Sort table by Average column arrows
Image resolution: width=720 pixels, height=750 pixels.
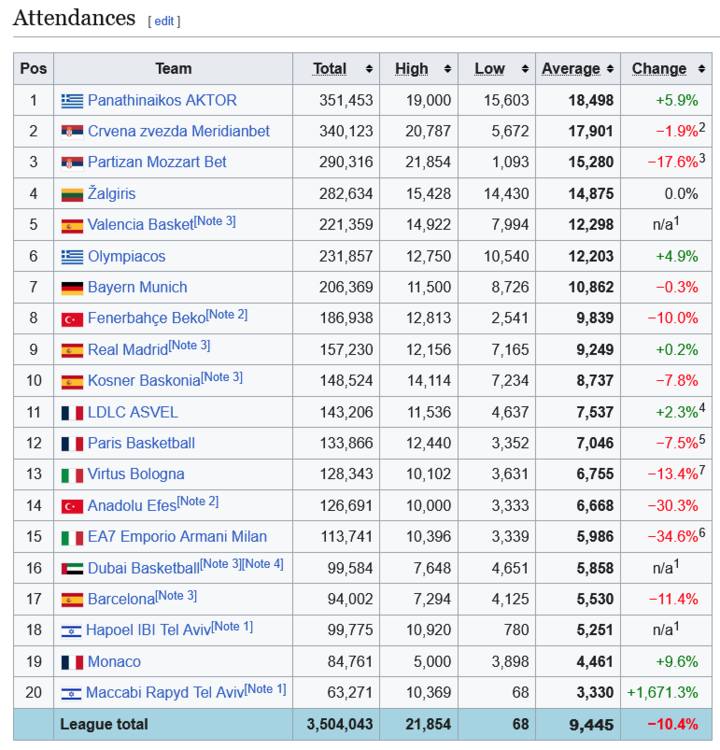pyautogui.click(x=609, y=69)
